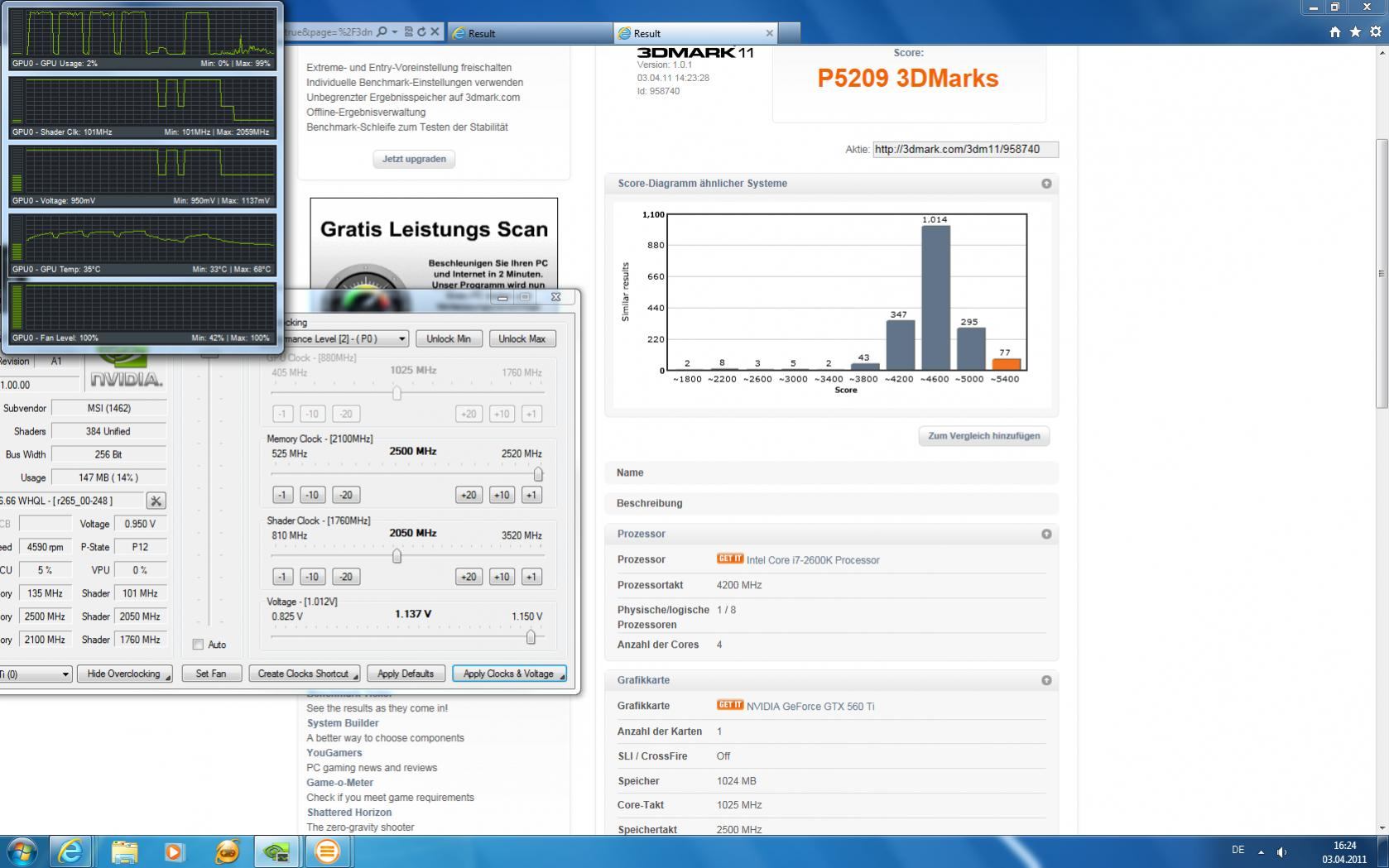Show hidden tray icons arrow
1389x868 pixels.
pos(1261,851)
